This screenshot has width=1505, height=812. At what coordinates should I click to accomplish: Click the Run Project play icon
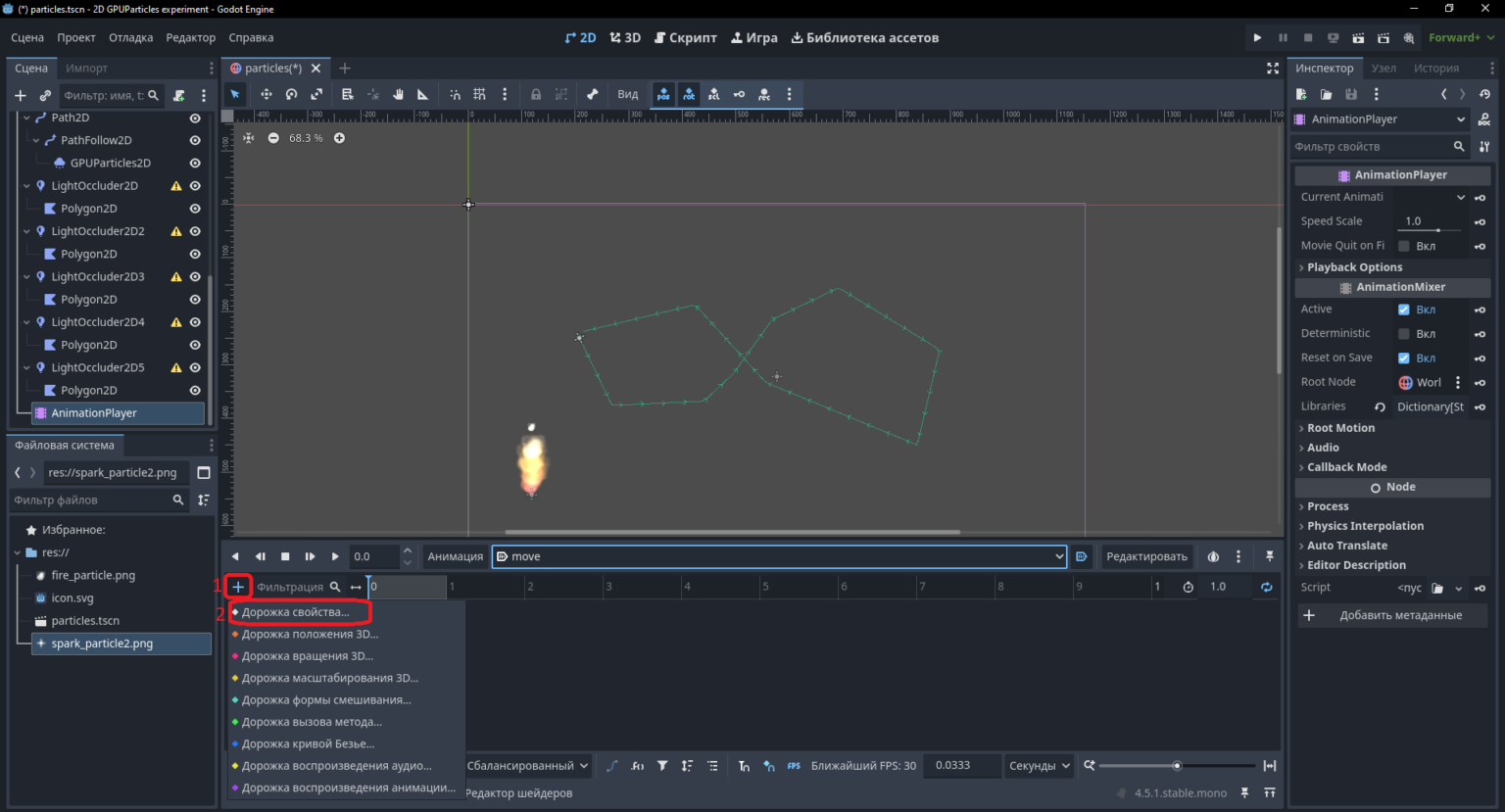click(1257, 37)
